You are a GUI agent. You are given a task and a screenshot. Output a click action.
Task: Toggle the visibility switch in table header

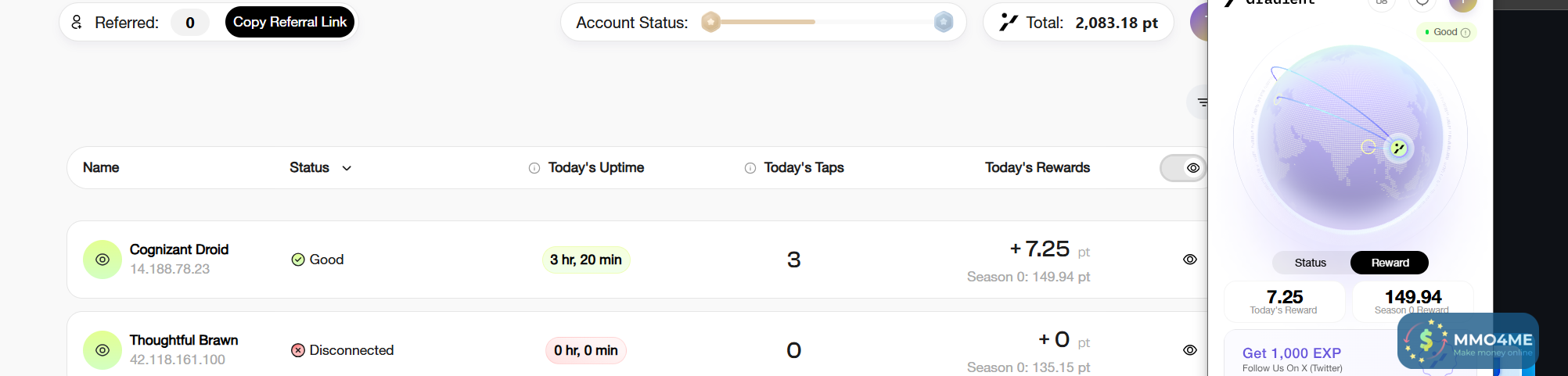1184,168
